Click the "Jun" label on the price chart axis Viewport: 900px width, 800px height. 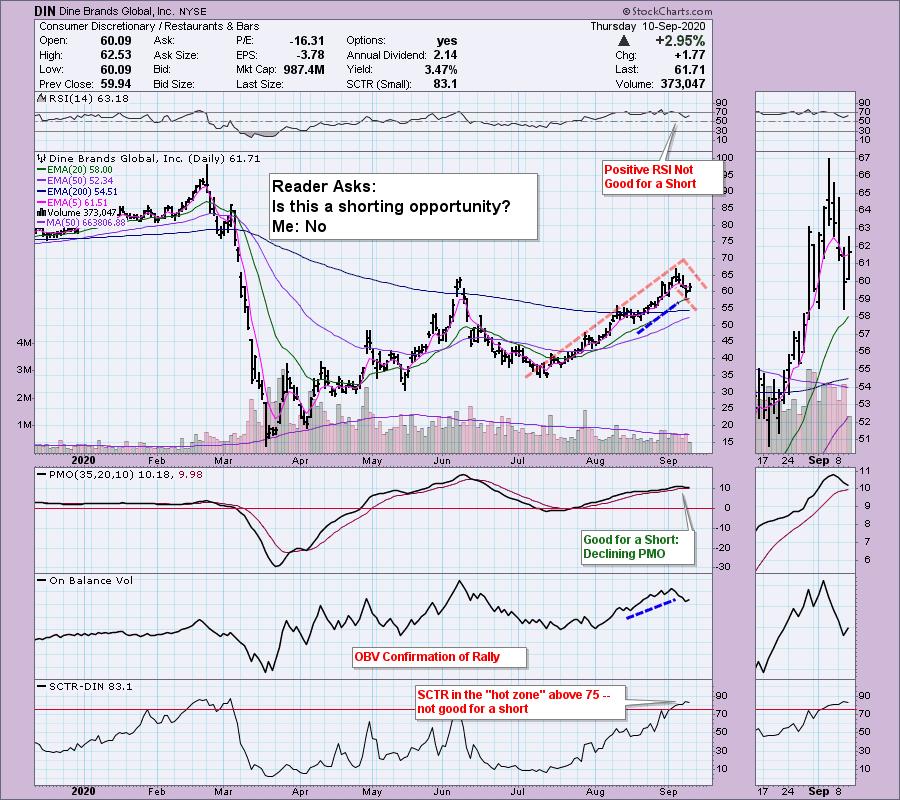442,460
